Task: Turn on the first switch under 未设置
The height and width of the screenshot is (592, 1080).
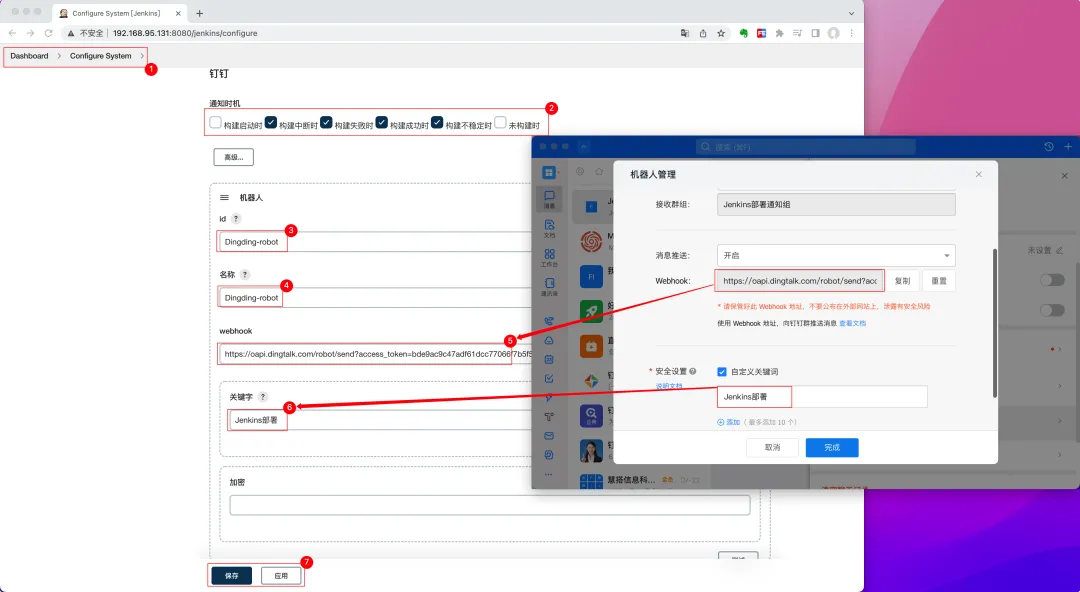Action: 1052,280
